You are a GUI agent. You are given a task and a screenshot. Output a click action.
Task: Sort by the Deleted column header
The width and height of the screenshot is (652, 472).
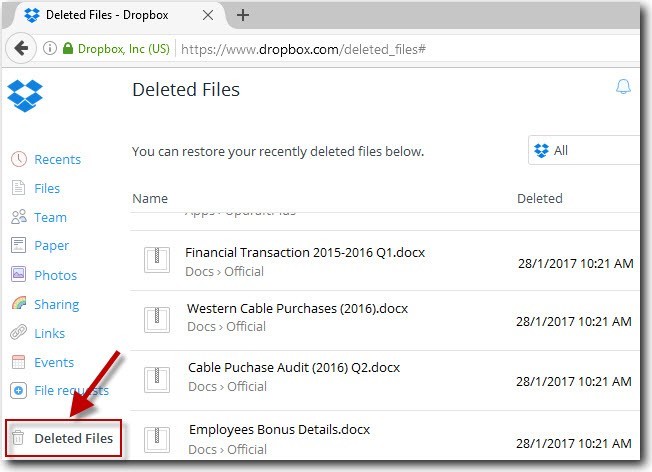click(540, 198)
